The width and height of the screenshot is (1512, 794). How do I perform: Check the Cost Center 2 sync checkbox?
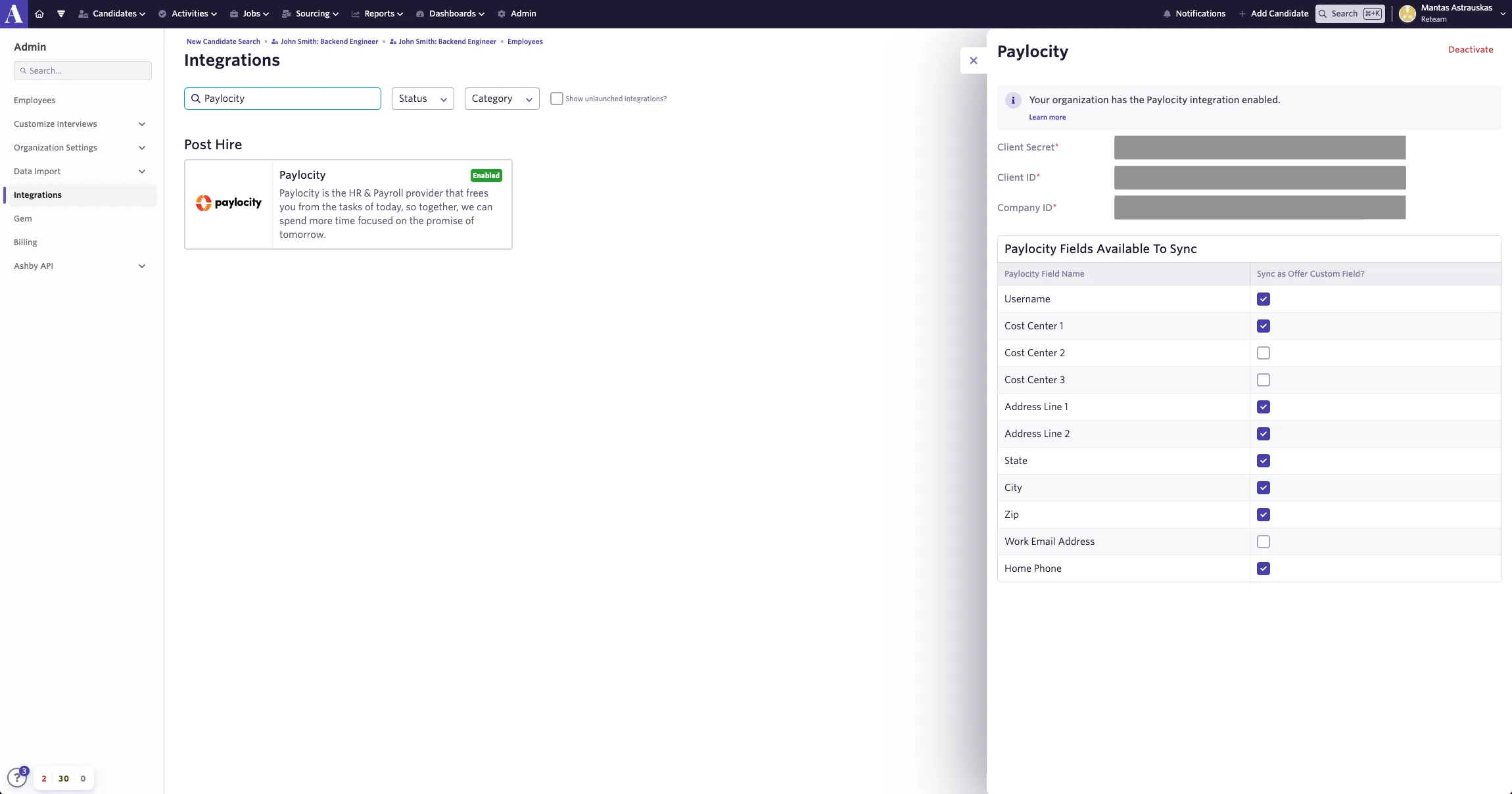click(x=1264, y=353)
